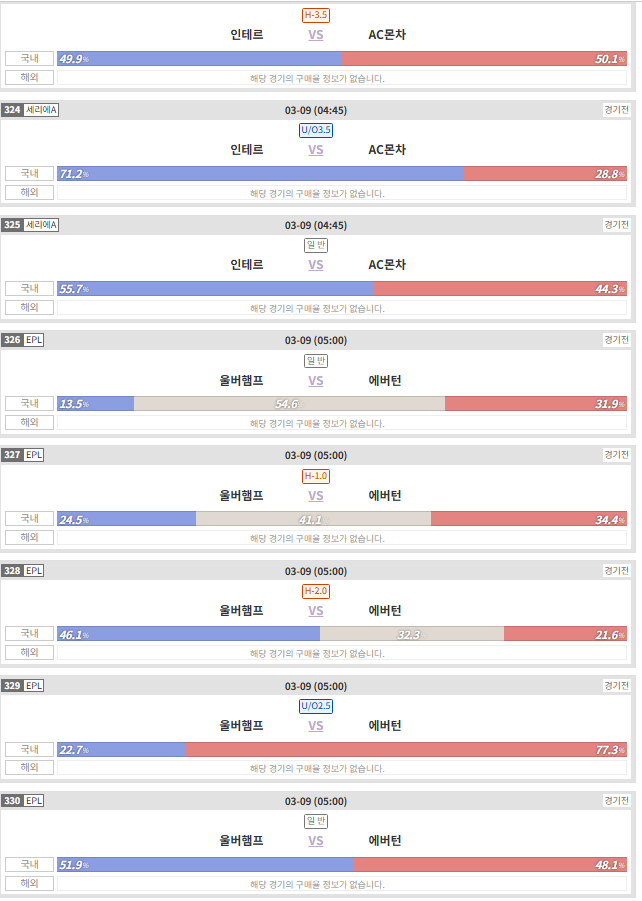Viewport: 642px width, 901px height.
Task: Click the 325 세리에A league label
Action: click(x=30, y=225)
